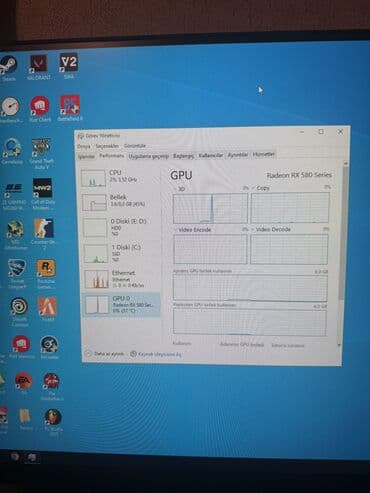Open the Görünüm menu
The width and height of the screenshot is (370, 493).
pyautogui.click(x=135, y=146)
